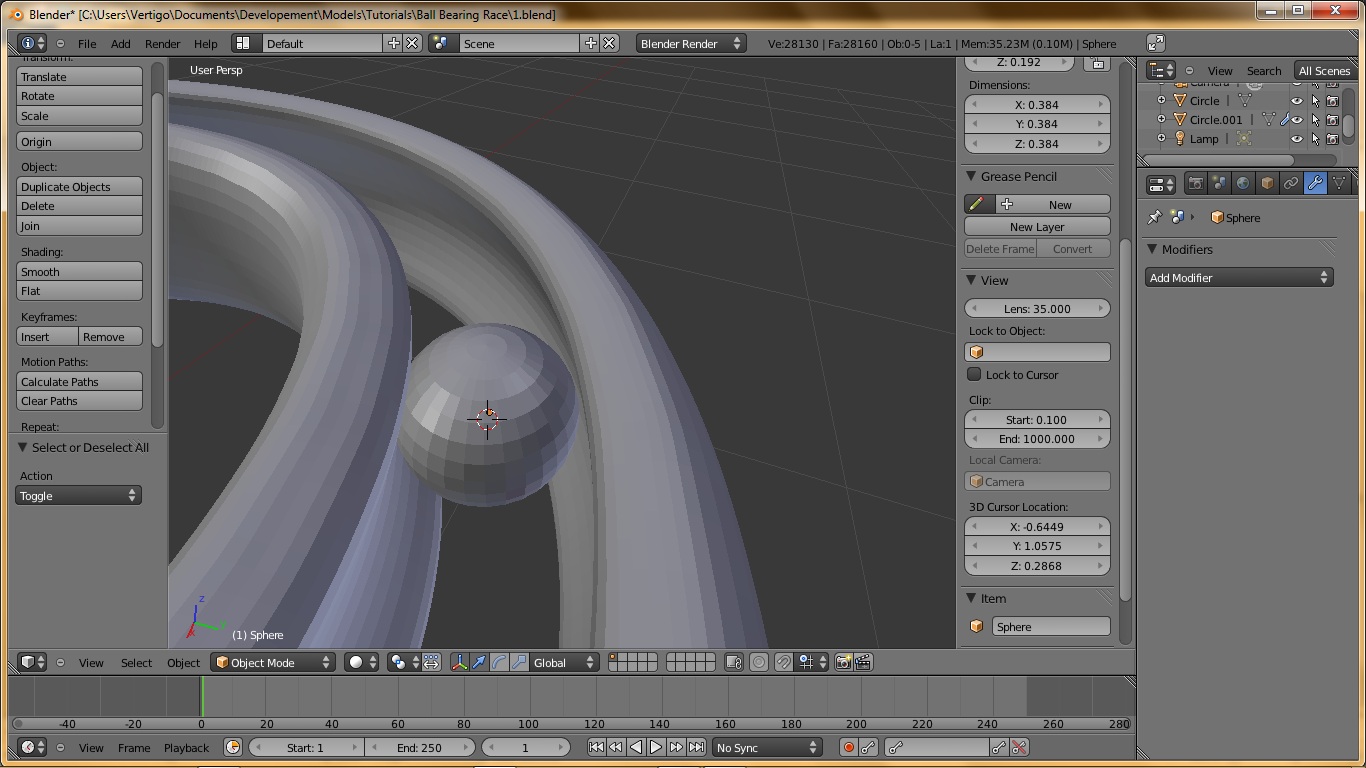Viewport: 1366px width, 768px height.
Task: Open the outliner Search menu
Action: (x=1263, y=71)
